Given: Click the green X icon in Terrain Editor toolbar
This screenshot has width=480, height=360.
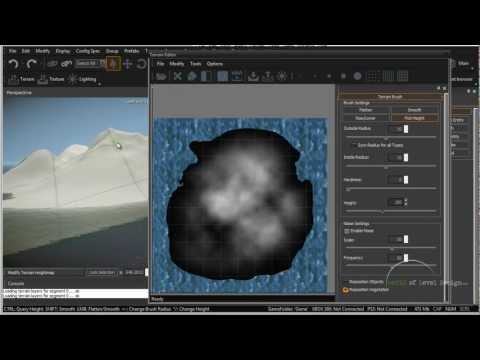Looking at the screenshot, I should pos(178,76).
